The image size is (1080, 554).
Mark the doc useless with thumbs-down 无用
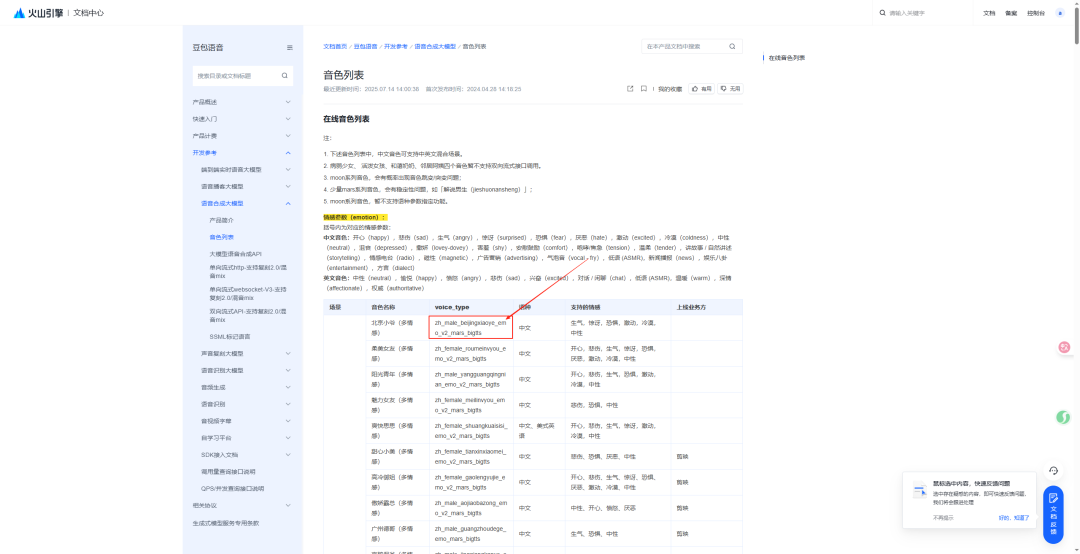point(730,89)
